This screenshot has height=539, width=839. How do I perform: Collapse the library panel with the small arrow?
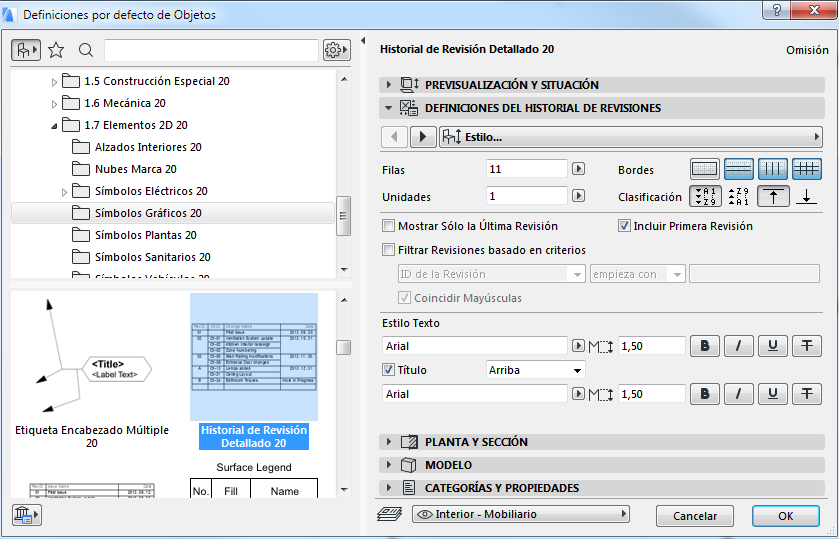tap(363, 41)
